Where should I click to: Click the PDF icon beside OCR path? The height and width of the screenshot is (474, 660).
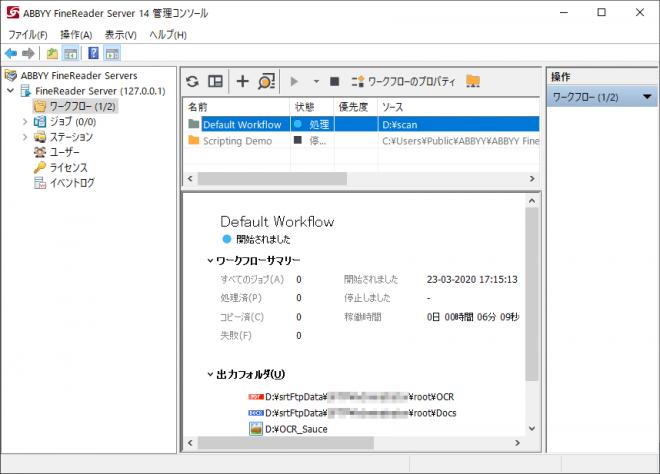tap(255, 397)
